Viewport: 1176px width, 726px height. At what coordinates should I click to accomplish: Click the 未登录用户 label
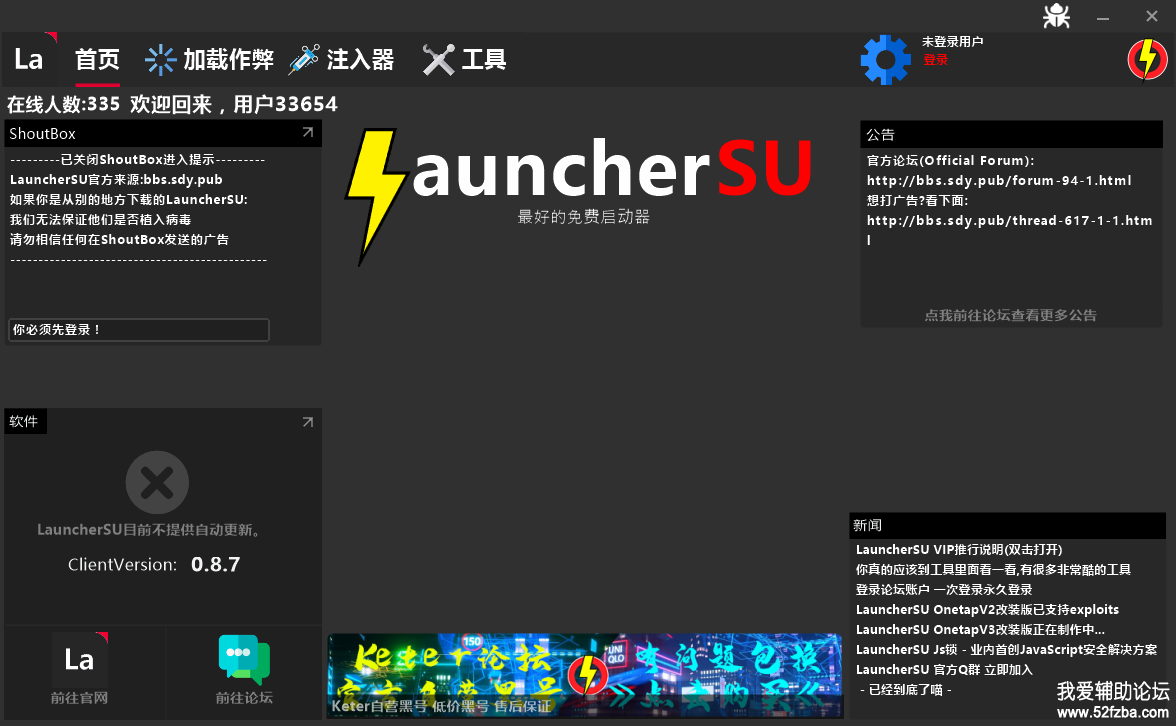pyautogui.click(x=952, y=42)
